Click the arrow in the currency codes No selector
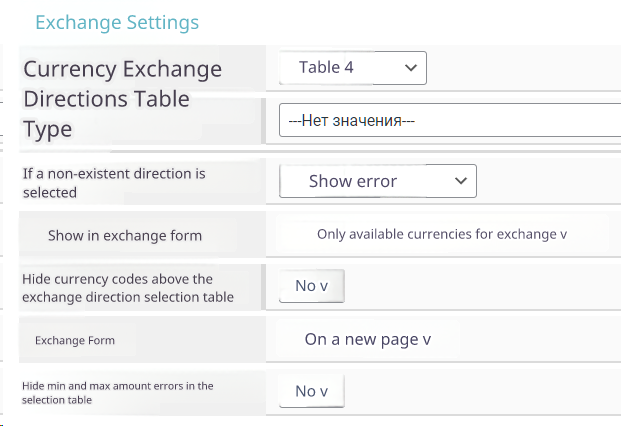Screen dimensions: 621x426 [x=324, y=287]
